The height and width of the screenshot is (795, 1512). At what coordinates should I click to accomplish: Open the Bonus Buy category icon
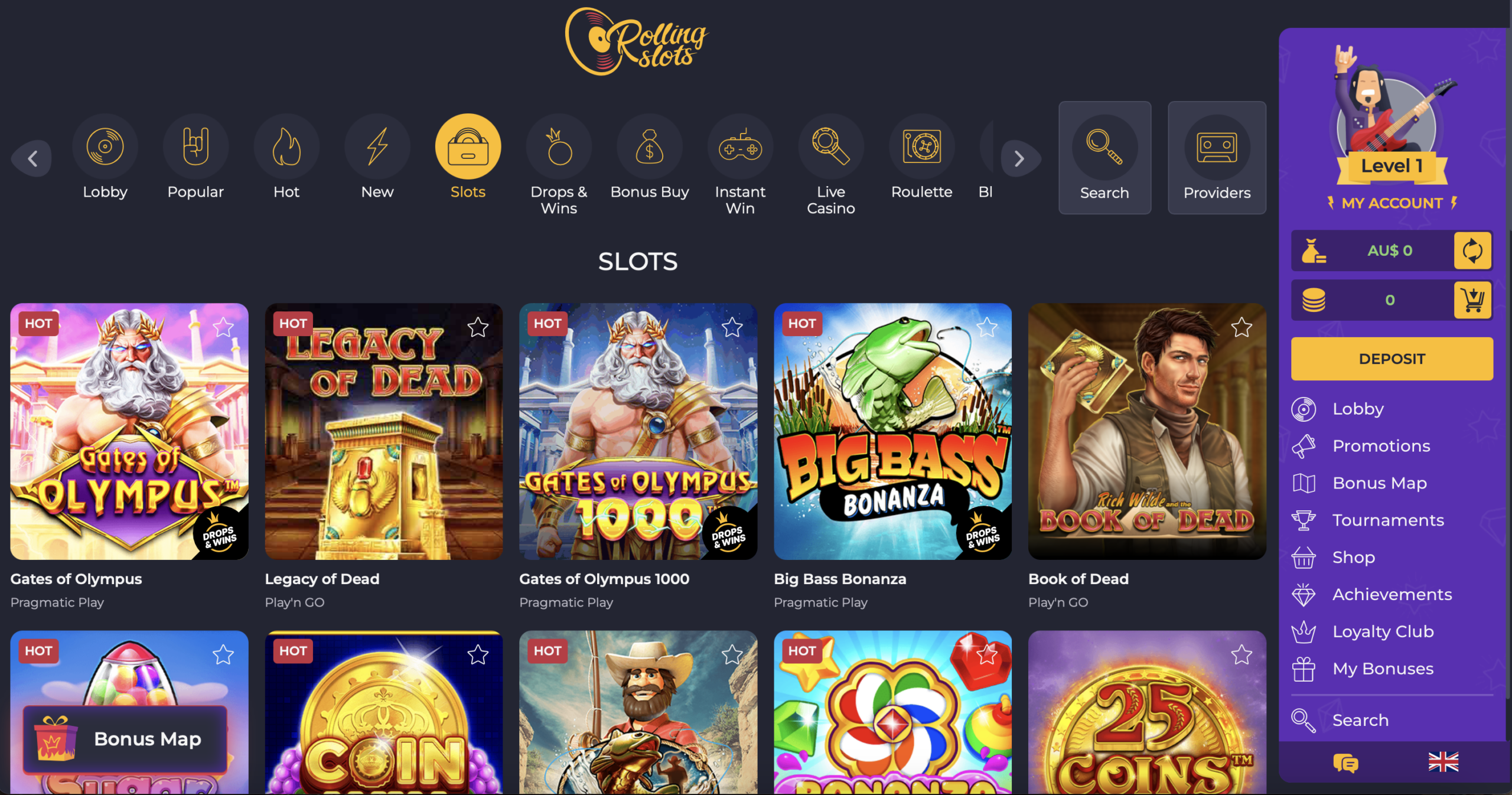click(x=650, y=146)
